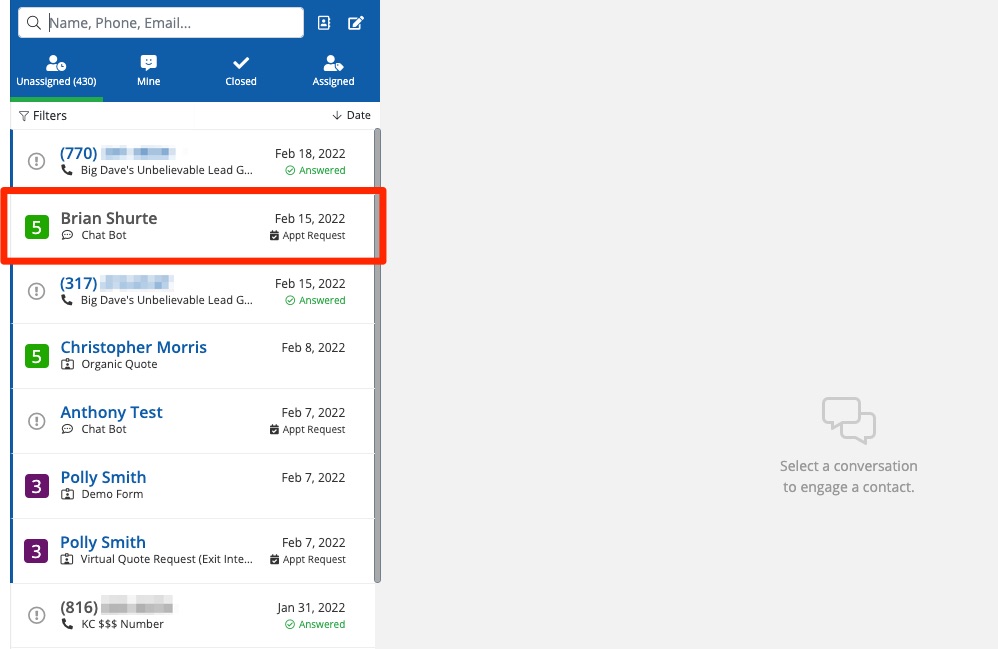Image resolution: width=998 pixels, height=649 pixels.
Task: Click the empty conversation bubbles icon
Action: [848, 421]
